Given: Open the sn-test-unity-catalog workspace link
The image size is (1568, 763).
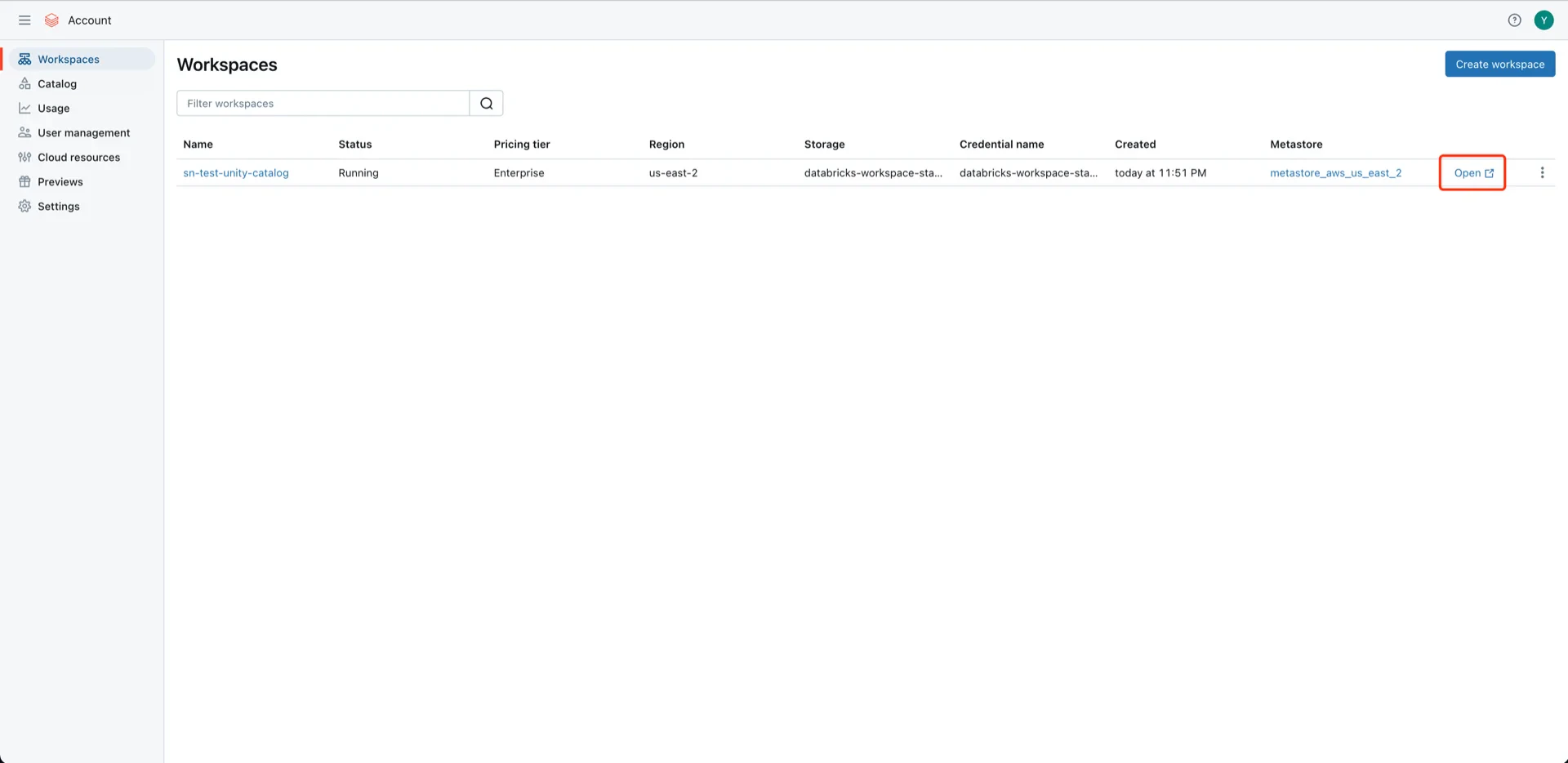Looking at the screenshot, I should (x=236, y=172).
